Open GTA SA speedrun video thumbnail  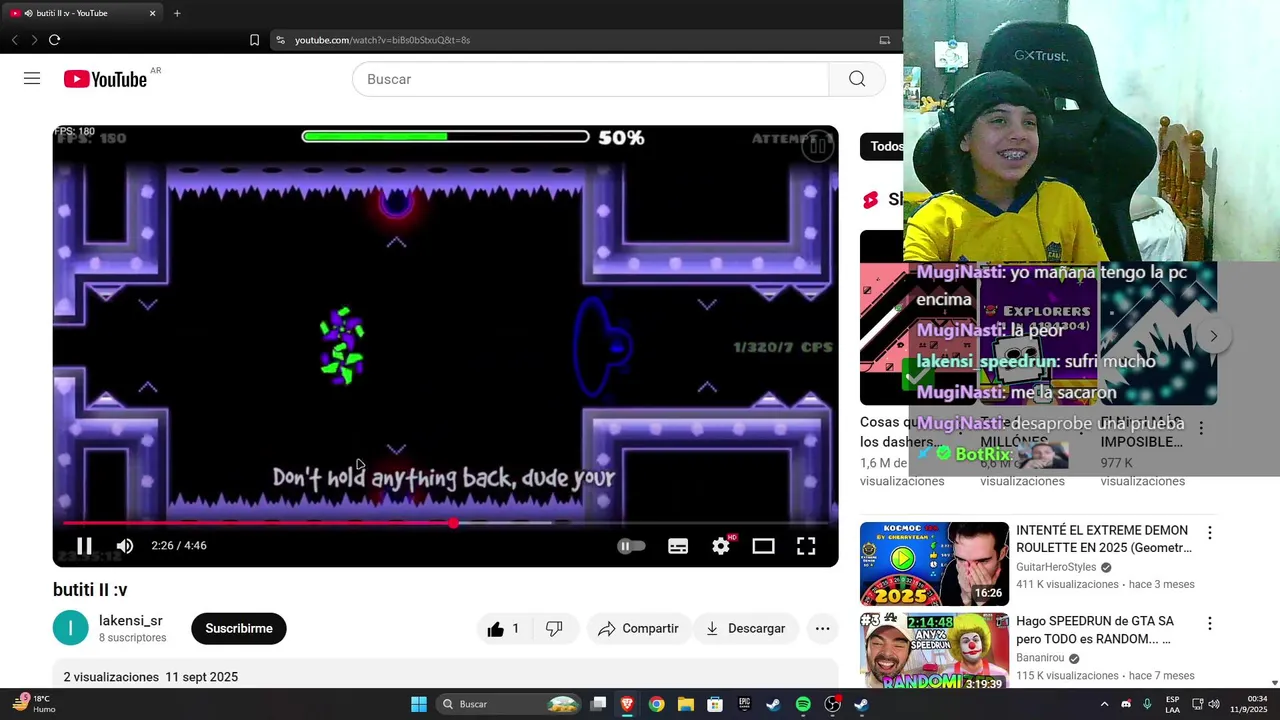[934, 651]
